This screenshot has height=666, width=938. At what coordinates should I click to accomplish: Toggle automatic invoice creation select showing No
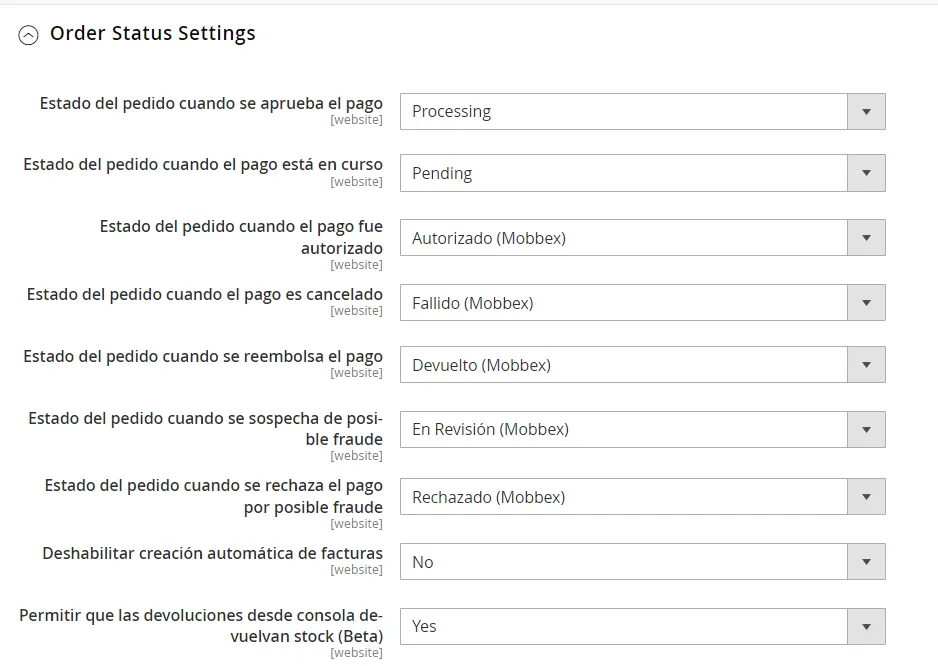point(642,561)
